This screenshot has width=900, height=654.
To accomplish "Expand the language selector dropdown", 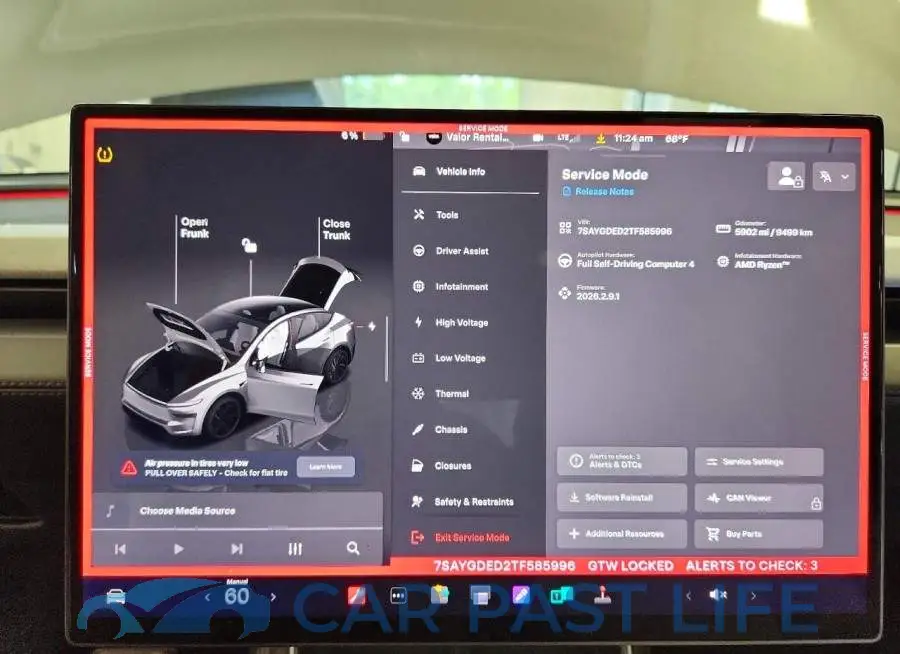I will 834,177.
